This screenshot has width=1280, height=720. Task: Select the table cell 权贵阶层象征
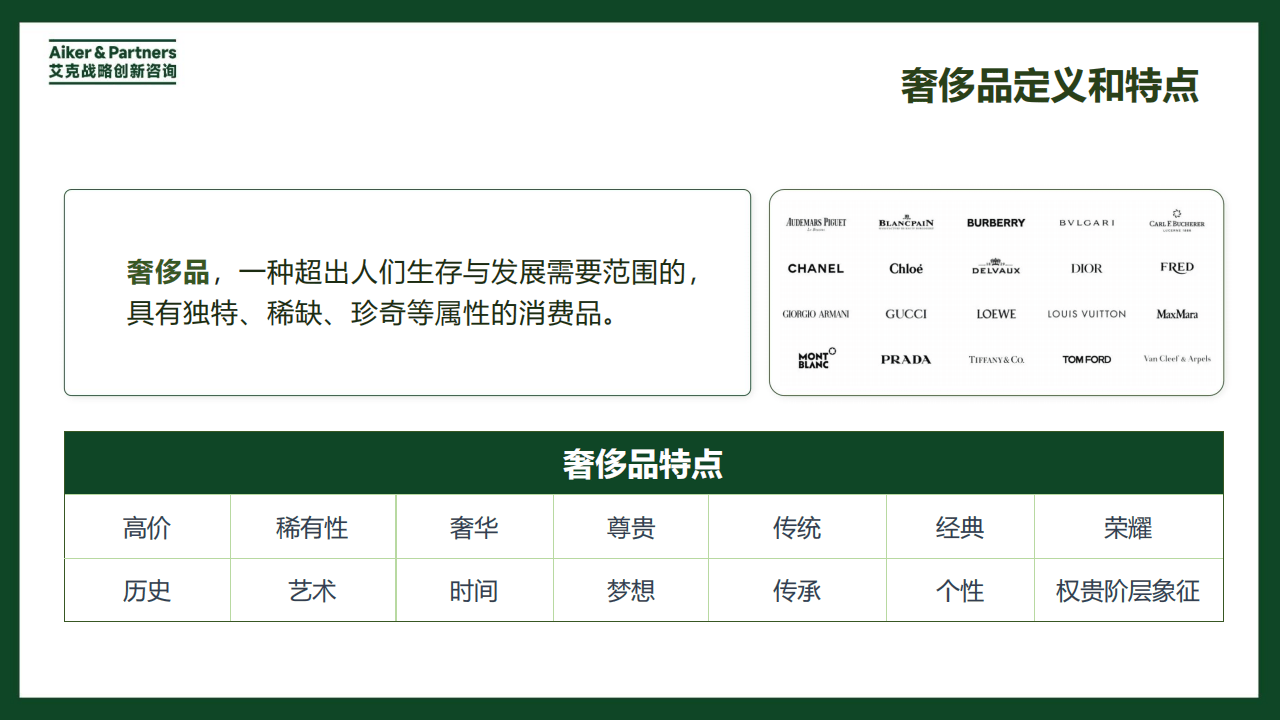click(x=1128, y=591)
